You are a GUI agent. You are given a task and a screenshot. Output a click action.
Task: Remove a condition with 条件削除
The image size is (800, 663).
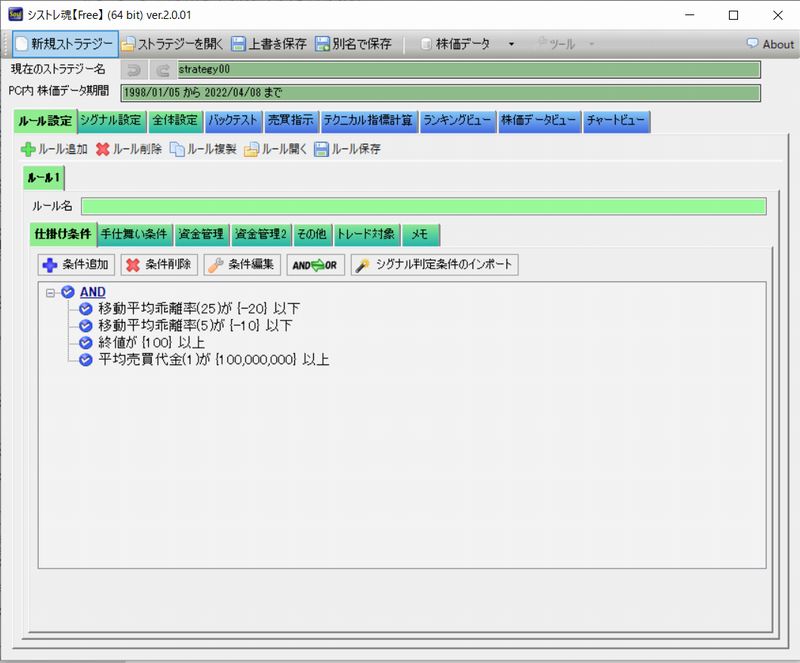click(159, 265)
